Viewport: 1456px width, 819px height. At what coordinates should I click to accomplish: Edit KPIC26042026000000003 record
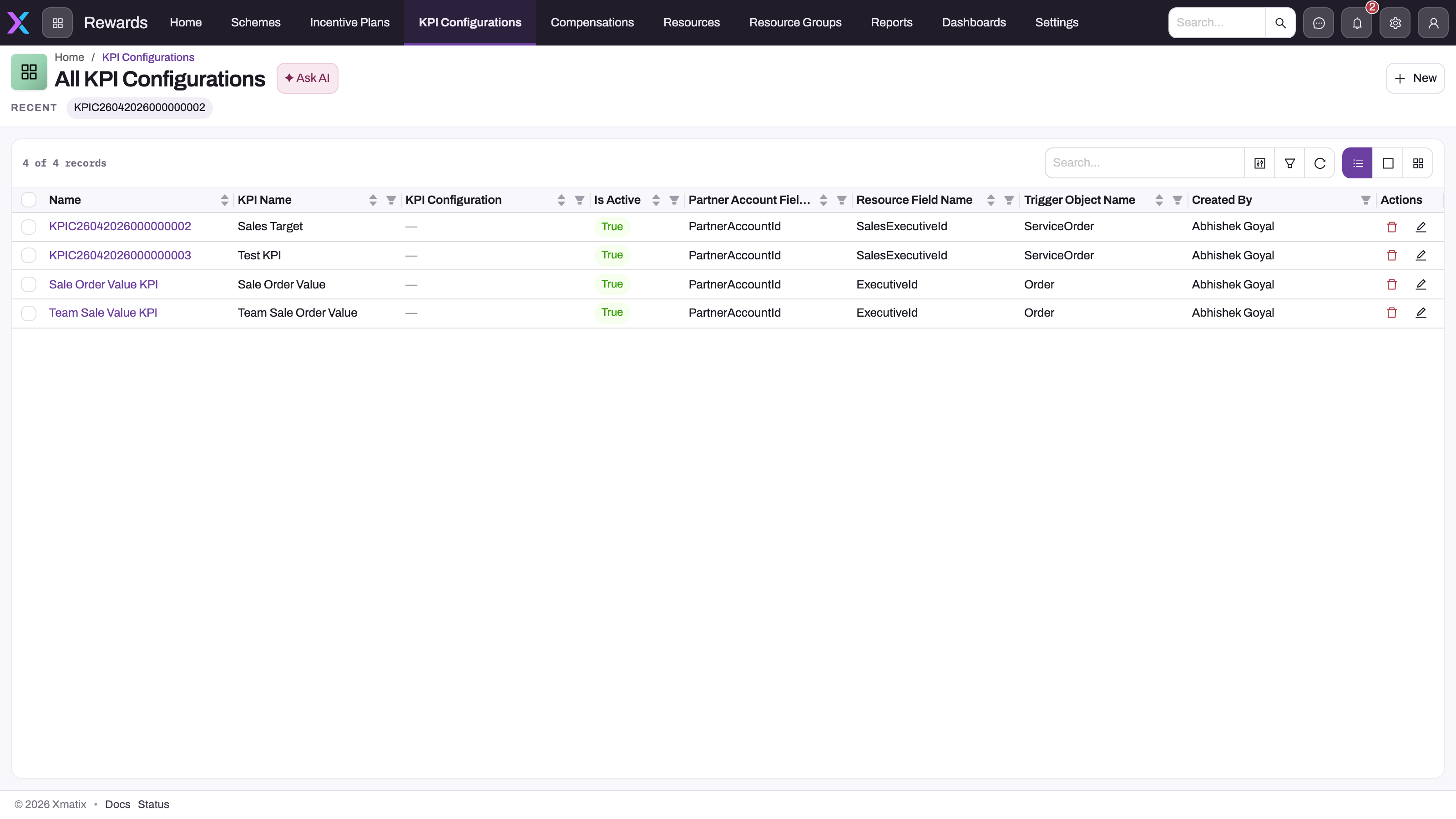pos(1421,255)
